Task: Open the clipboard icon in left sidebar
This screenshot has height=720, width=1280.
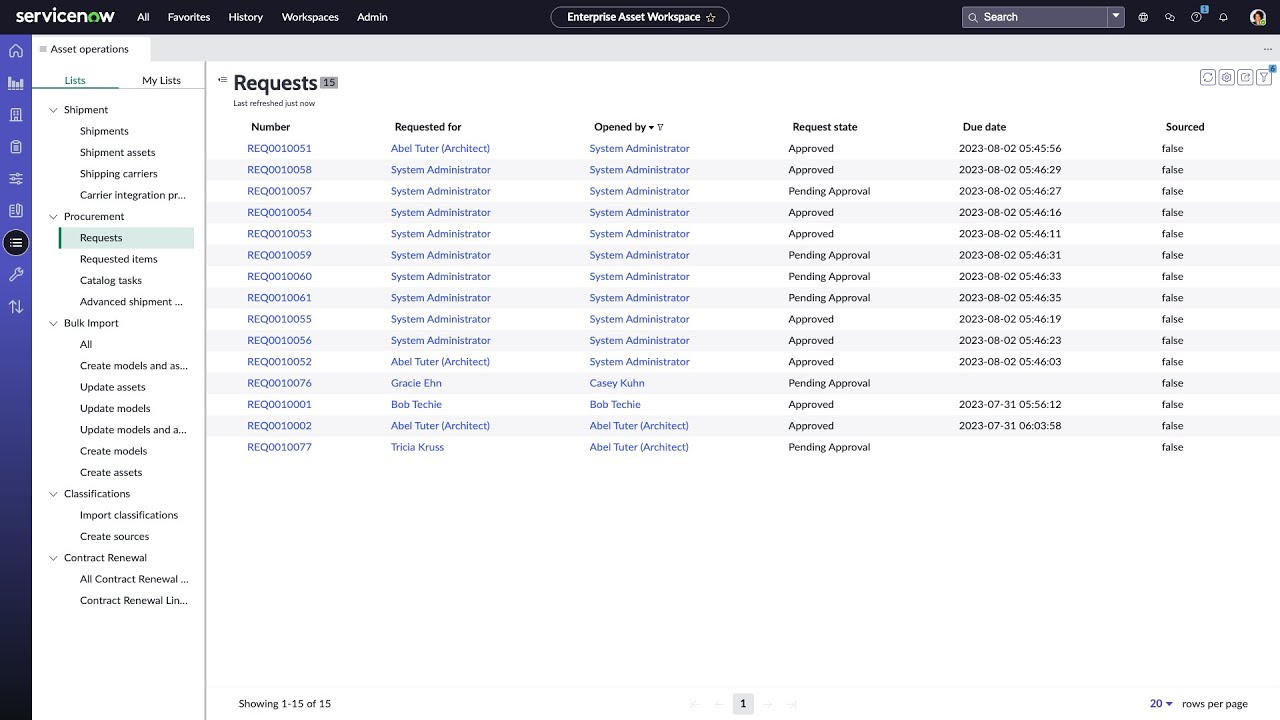Action: [x=16, y=147]
